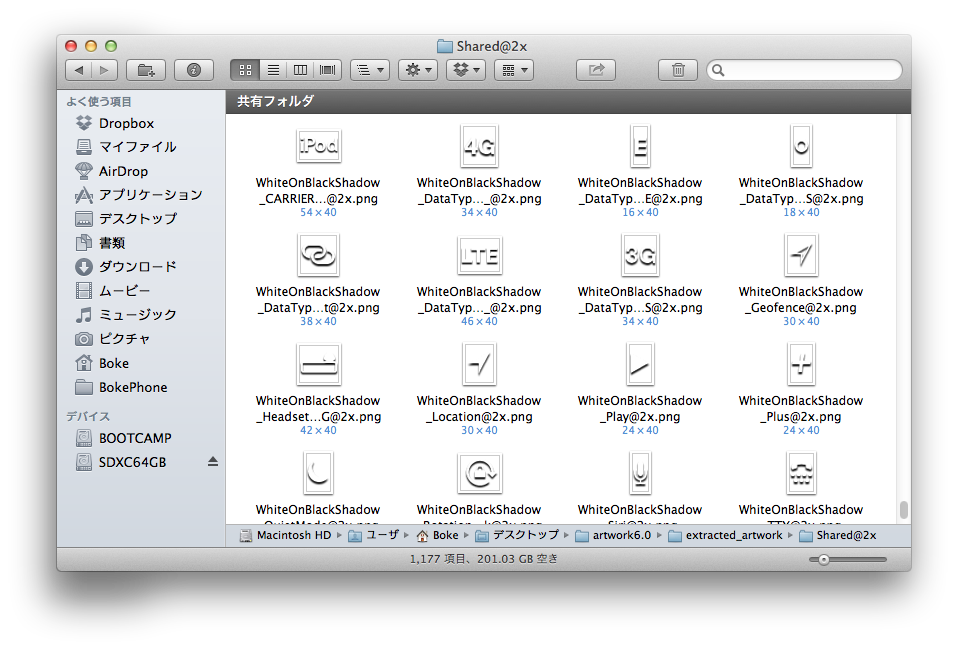Select the WhiteOnBlackShadow_Play@2x.png file name
The image size is (968, 650).
pyautogui.click(x=640, y=409)
